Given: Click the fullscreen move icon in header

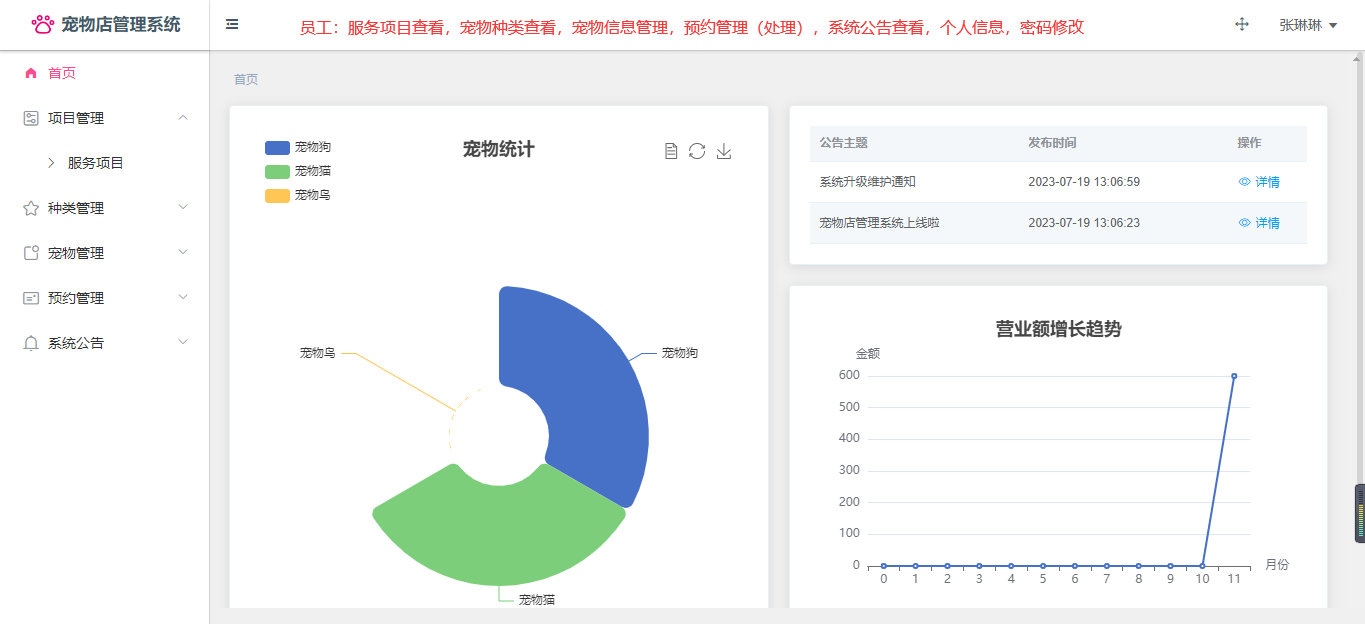Looking at the screenshot, I should click(x=1242, y=24).
